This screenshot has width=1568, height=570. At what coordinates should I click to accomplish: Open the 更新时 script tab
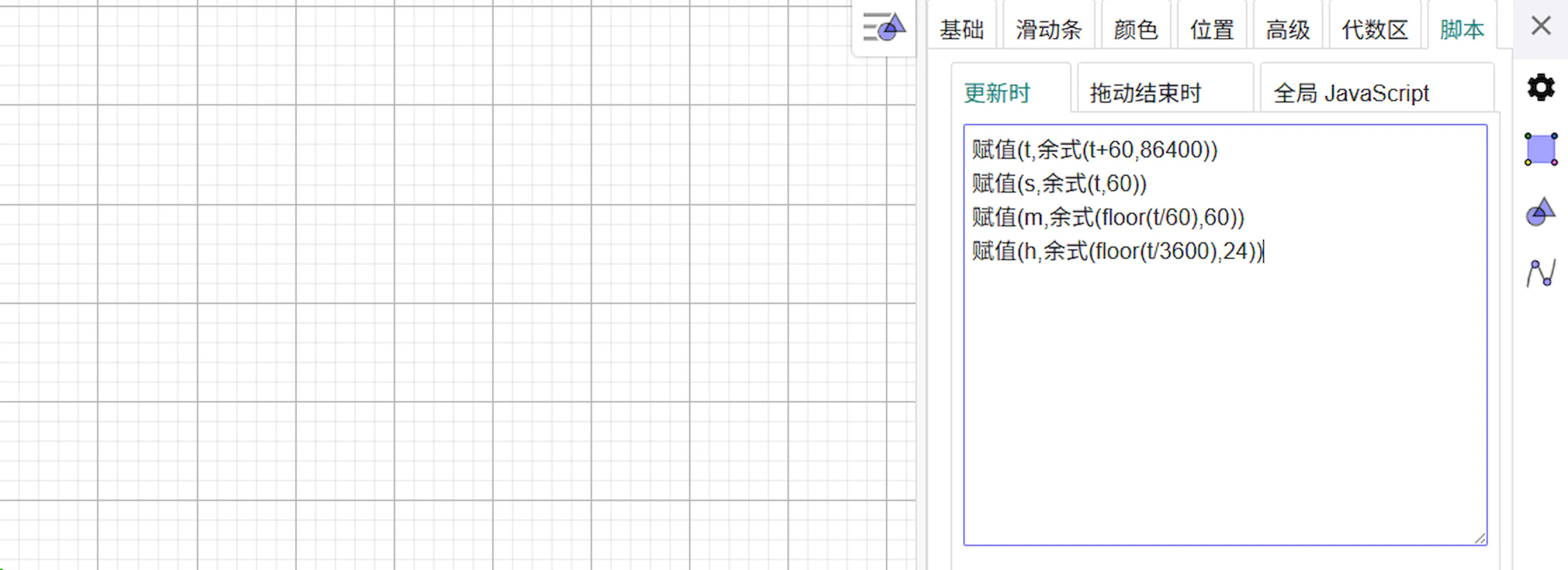click(x=997, y=93)
